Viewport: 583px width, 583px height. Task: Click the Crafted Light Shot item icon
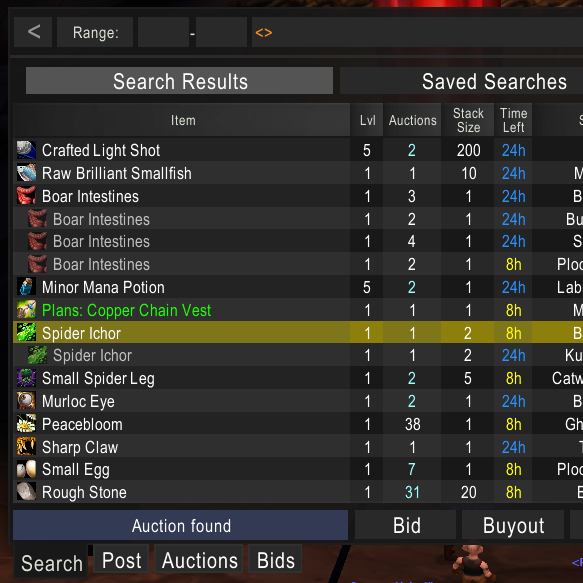pyautogui.click(x=26, y=150)
